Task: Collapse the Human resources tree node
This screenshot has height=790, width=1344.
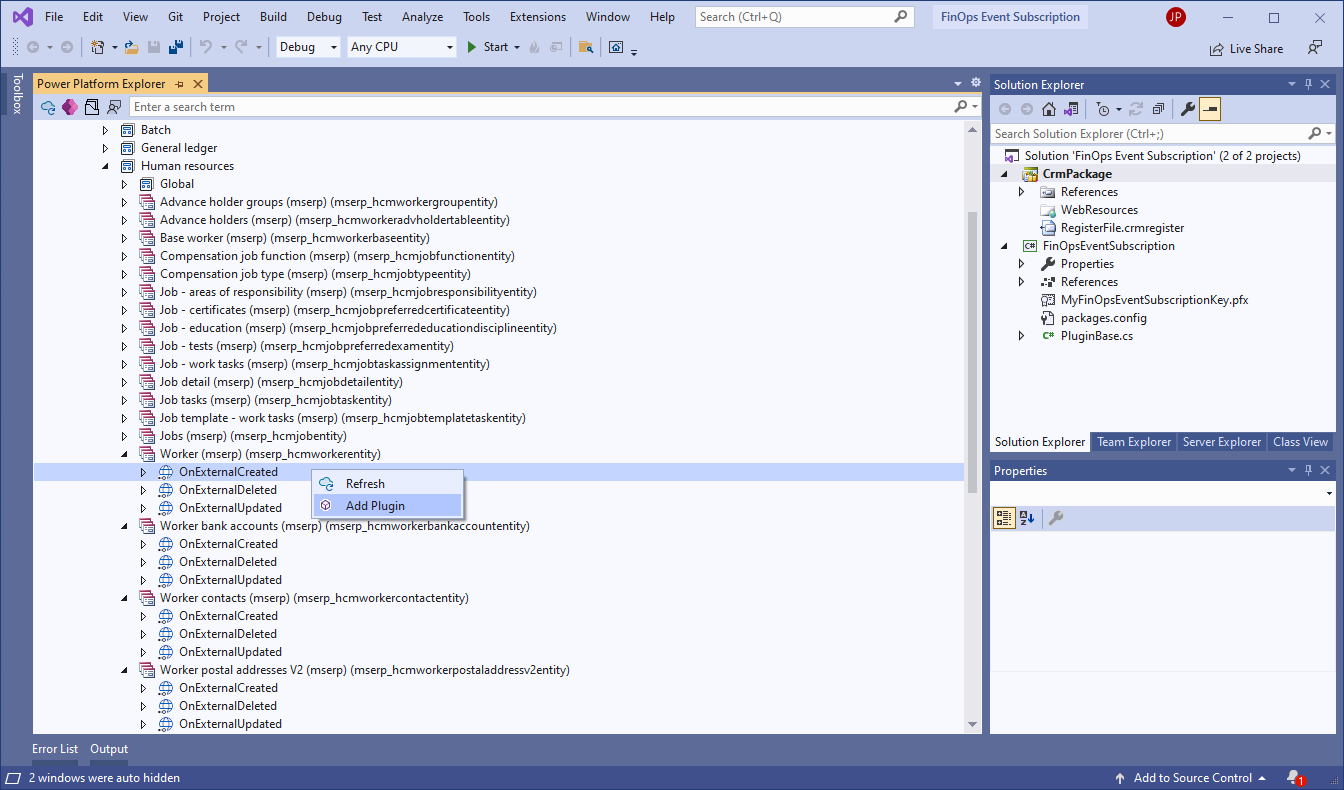Action: [105, 166]
